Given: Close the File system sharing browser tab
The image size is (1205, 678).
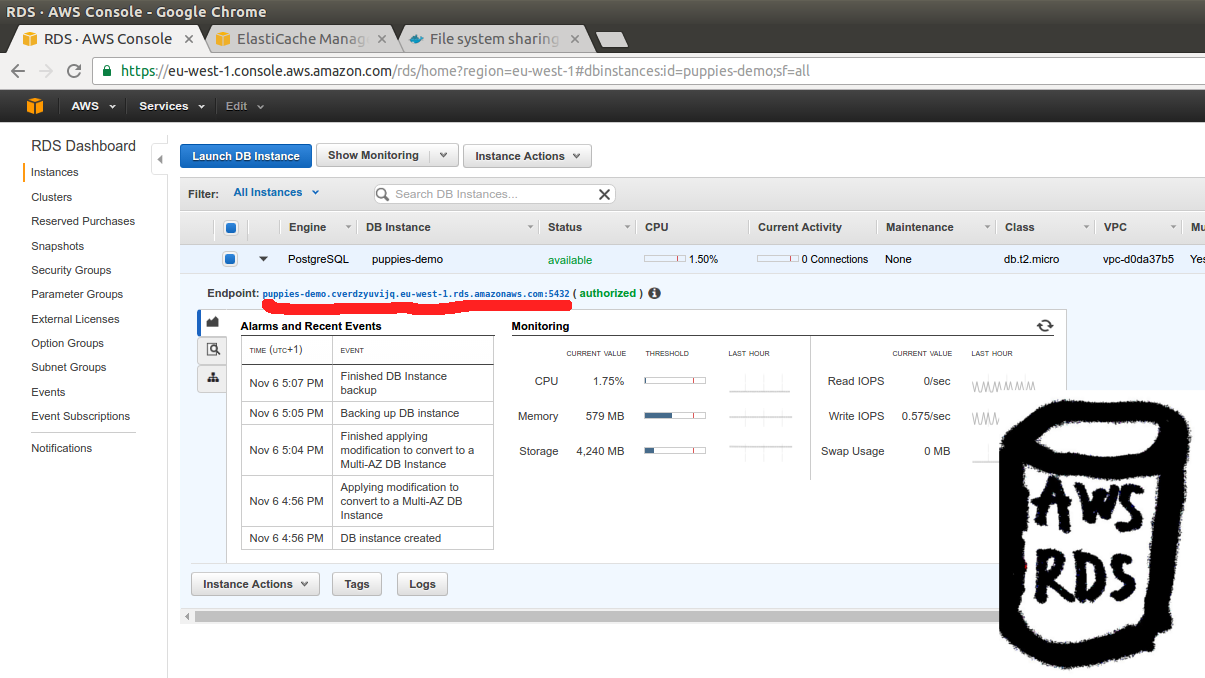Looking at the screenshot, I should pos(574,39).
